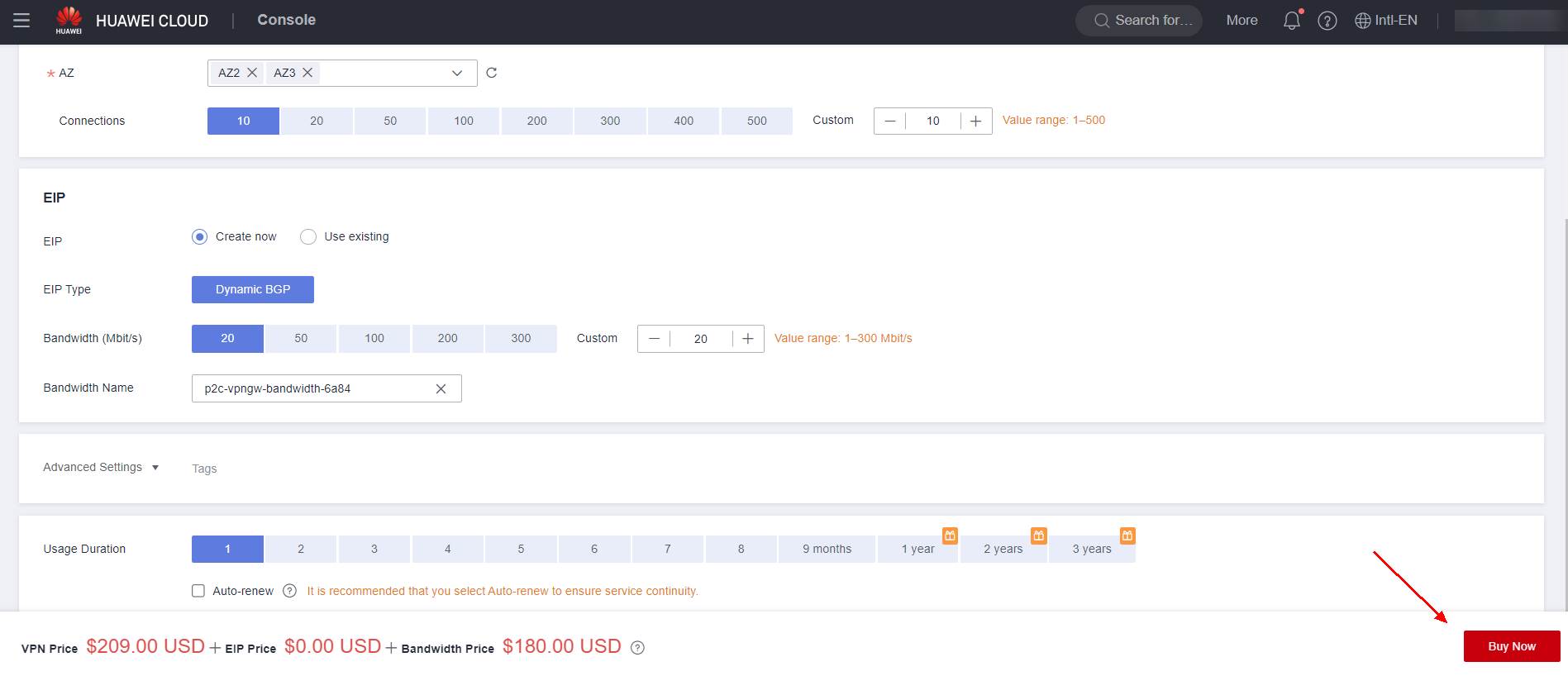
Task: Clear the Bandwidth Name field
Action: click(x=441, y=388)
